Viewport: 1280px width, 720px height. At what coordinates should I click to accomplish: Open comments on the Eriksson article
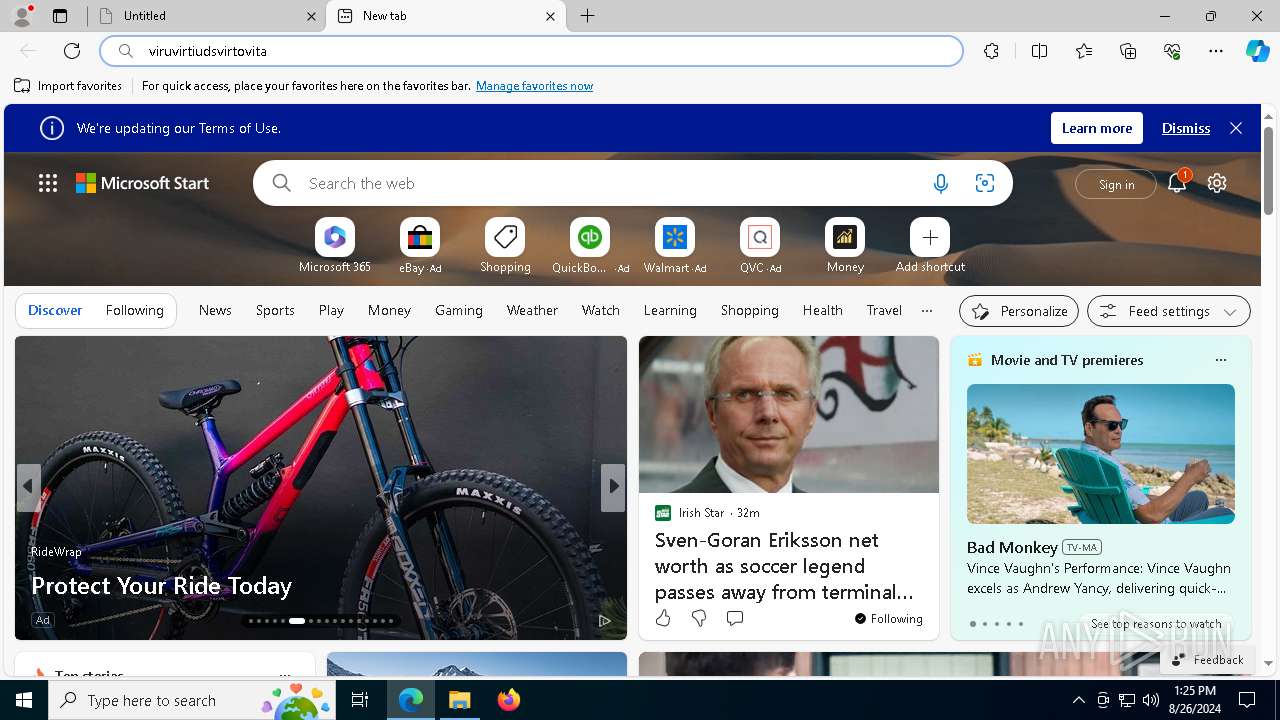coord(735,619)
